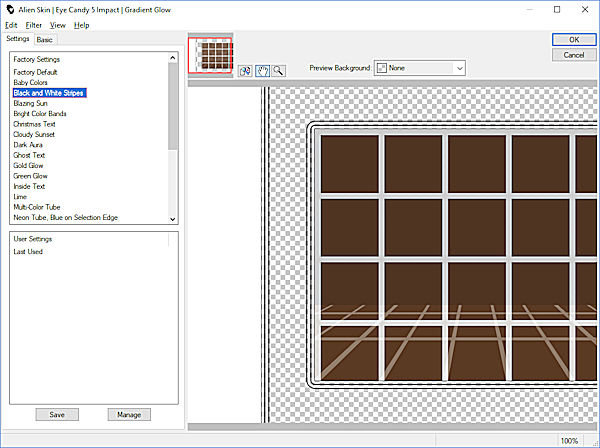
Task: Select the magnifier zoom tool
Action: [x=279, y=71]
